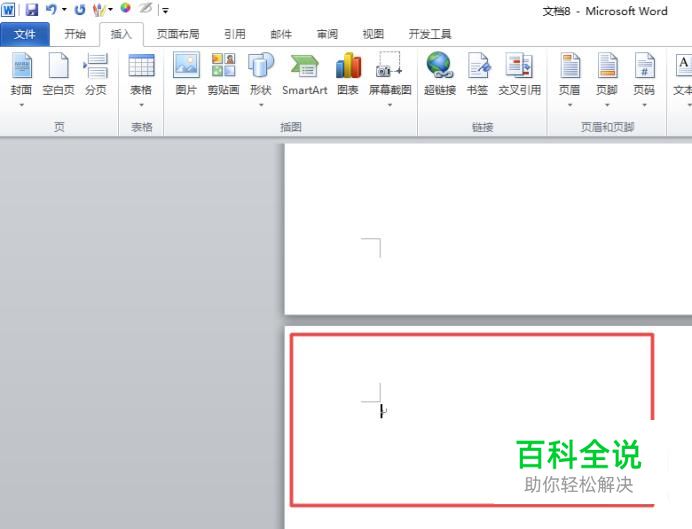This screenshot has width=692, height=529.
Task: Undo the last action
Action: pyautogui.click(x=51, y=9)
